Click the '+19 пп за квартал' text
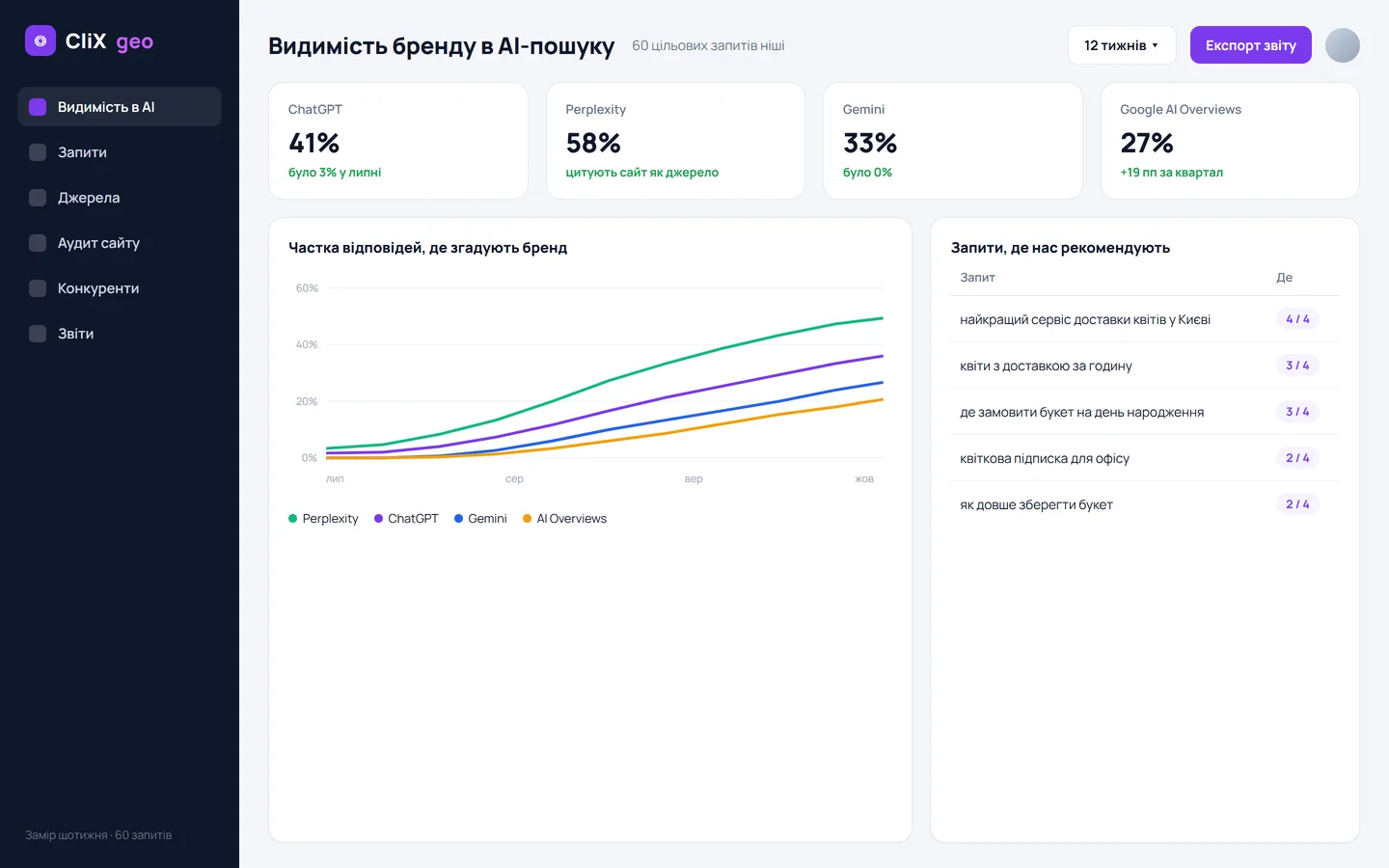Screen dimensions: 1389x868 coord(1171,173)
